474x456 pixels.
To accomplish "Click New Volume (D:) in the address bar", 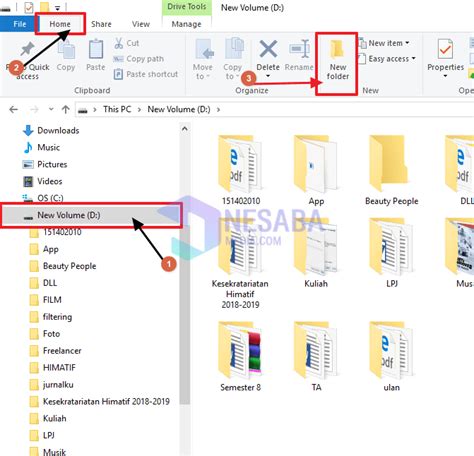I will coord(179,109).
